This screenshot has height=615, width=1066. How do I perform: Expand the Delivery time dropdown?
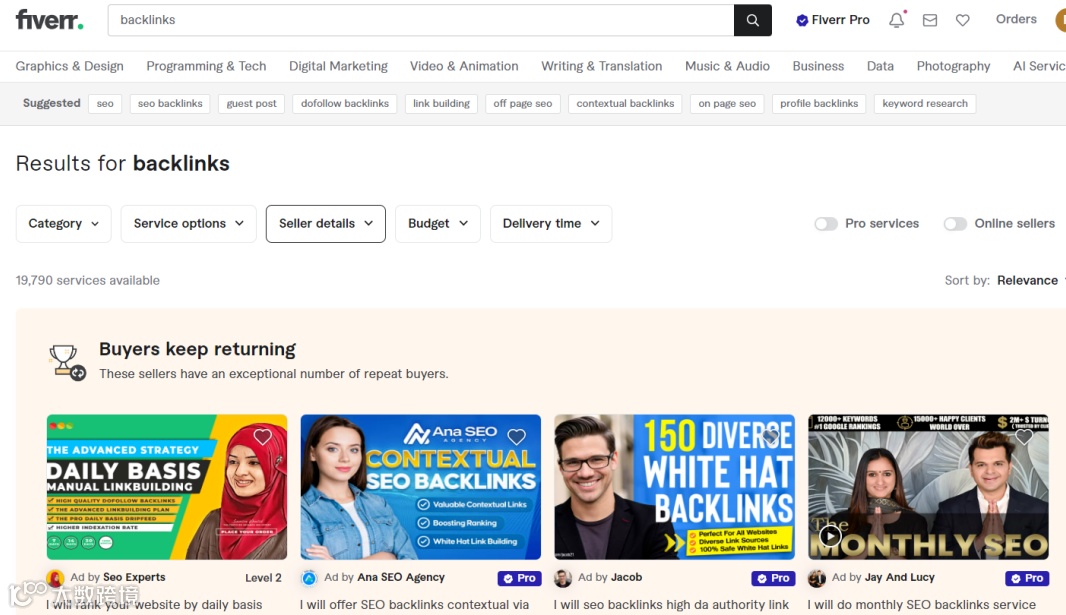(x=551, y=224)
